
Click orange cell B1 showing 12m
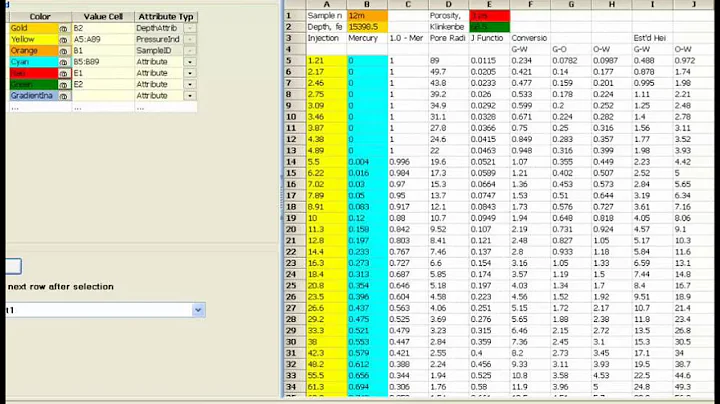pos(367,16)
